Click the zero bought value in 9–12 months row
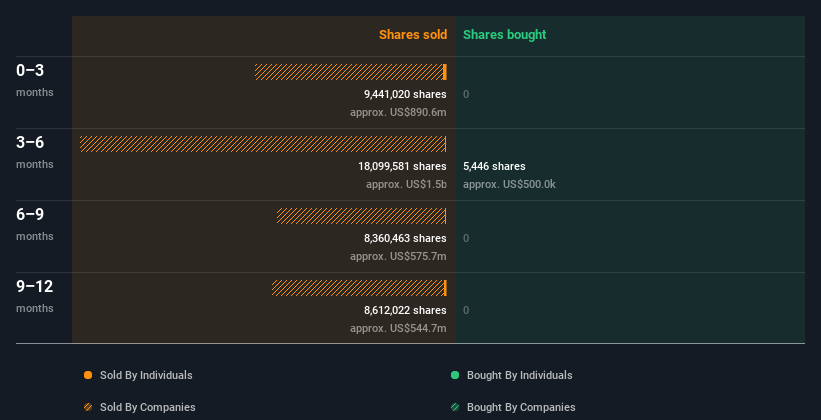The image size is (821, 420). [466, 310]
